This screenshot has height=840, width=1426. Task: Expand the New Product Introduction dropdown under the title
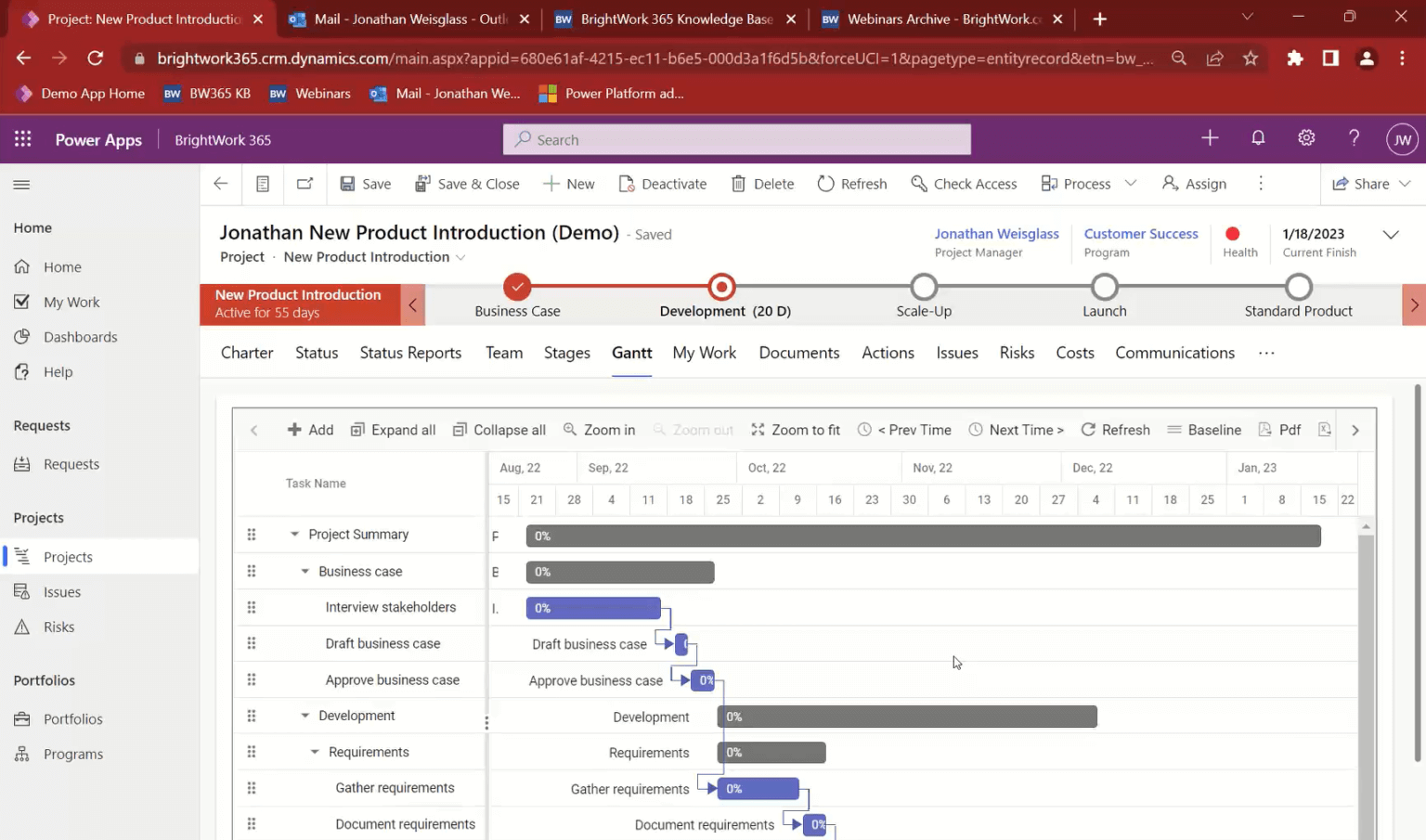(461, 257)
